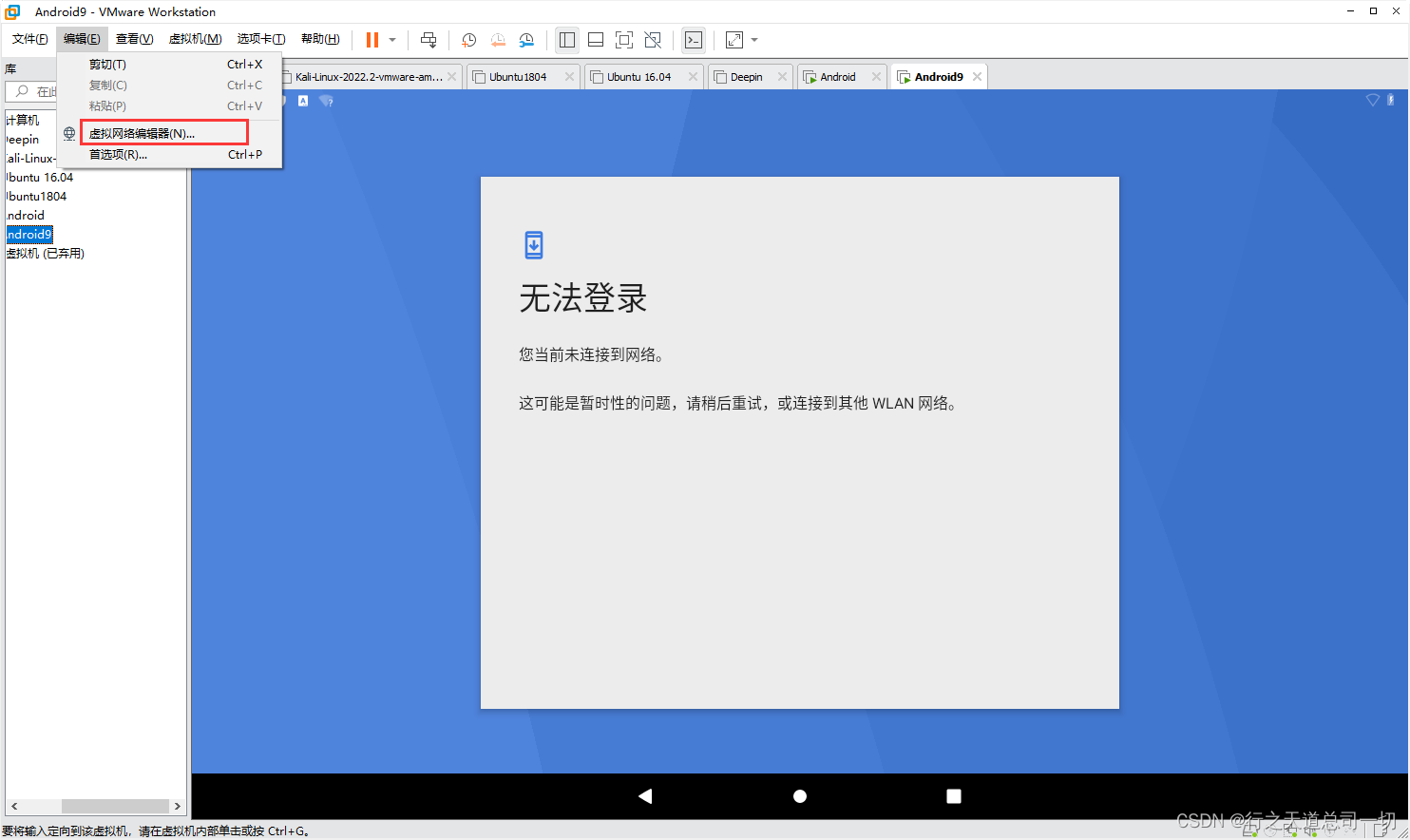Select 计算机 root in the library tree
Screen dimensions: 1410x840
tap(23, 121)
